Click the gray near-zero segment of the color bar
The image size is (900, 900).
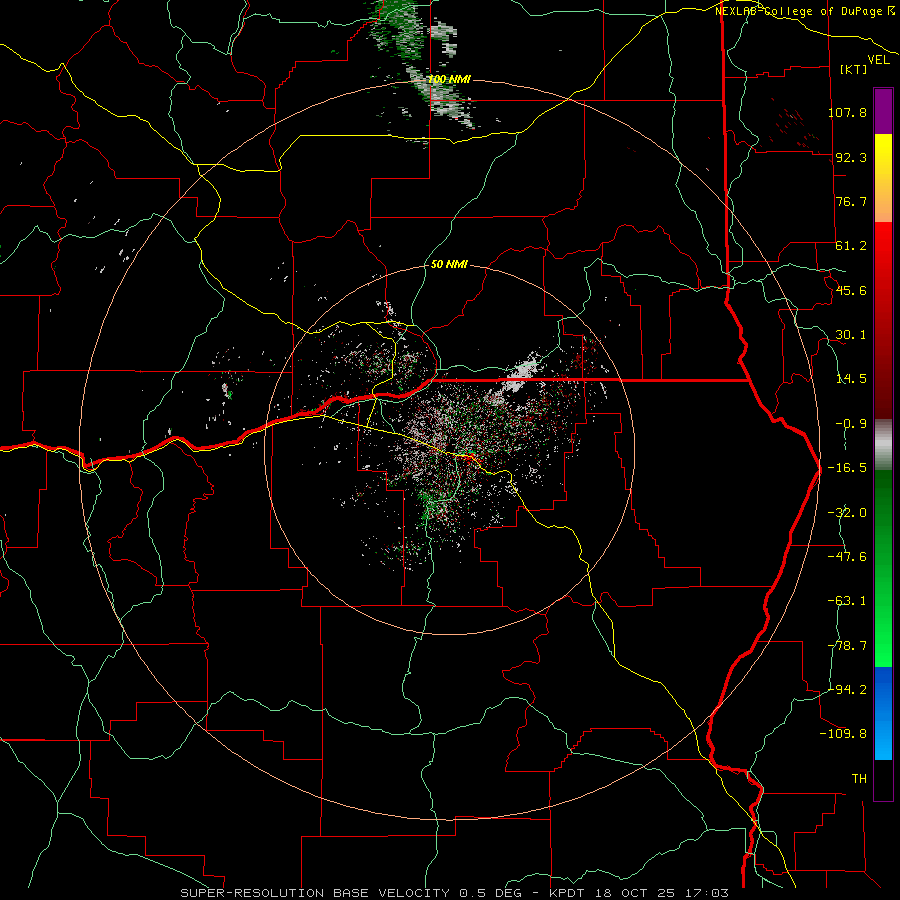click(883, 444)
